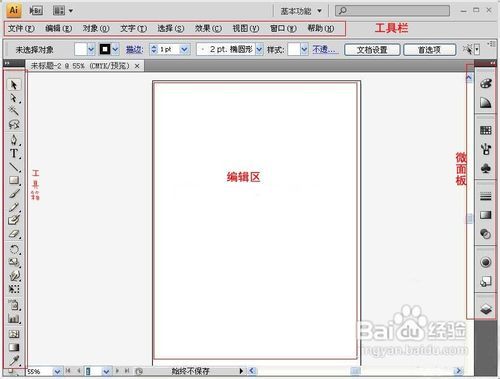Open the artboard number dropdown

pos(106,371)
